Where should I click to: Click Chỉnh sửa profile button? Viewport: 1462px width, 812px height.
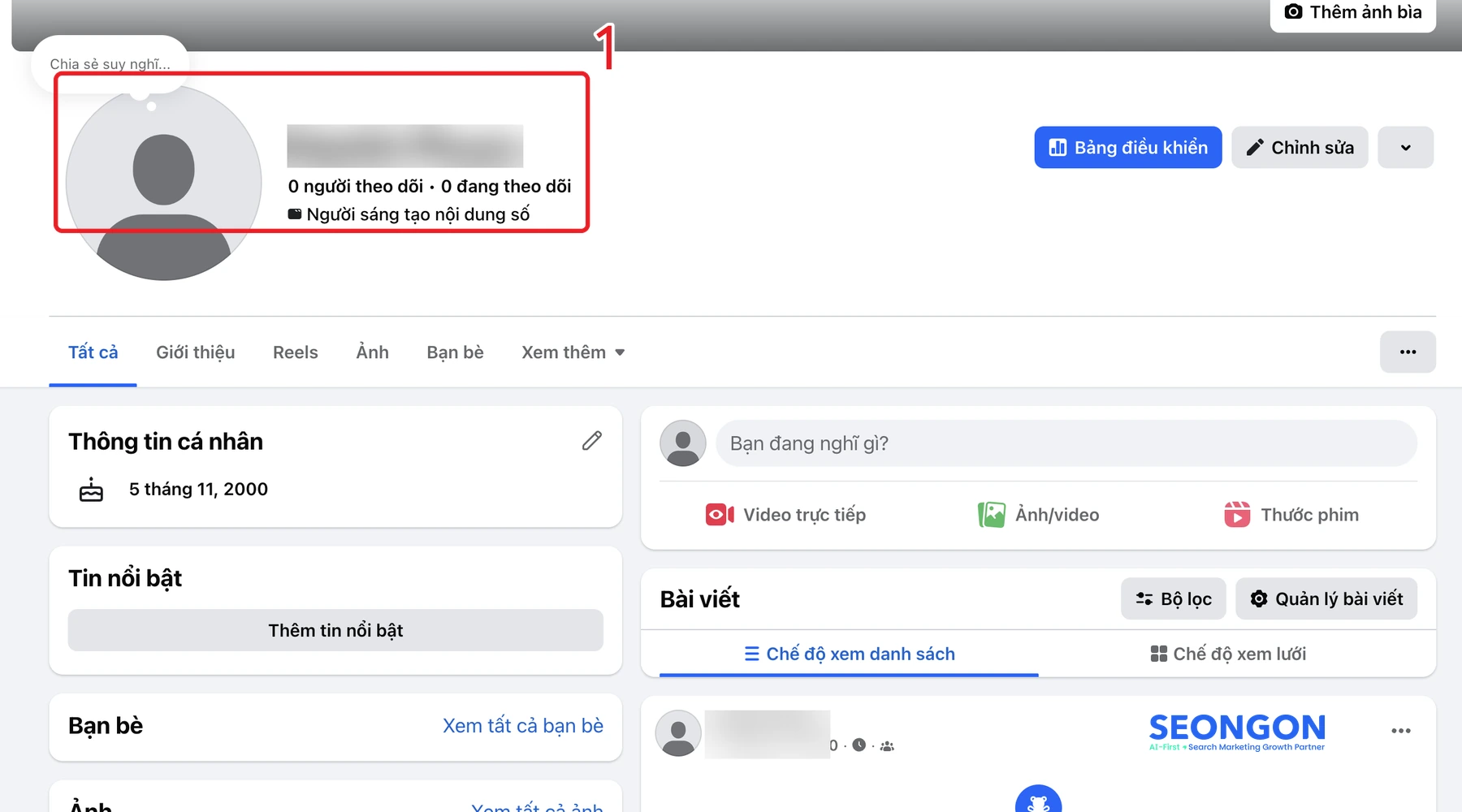1300,147
